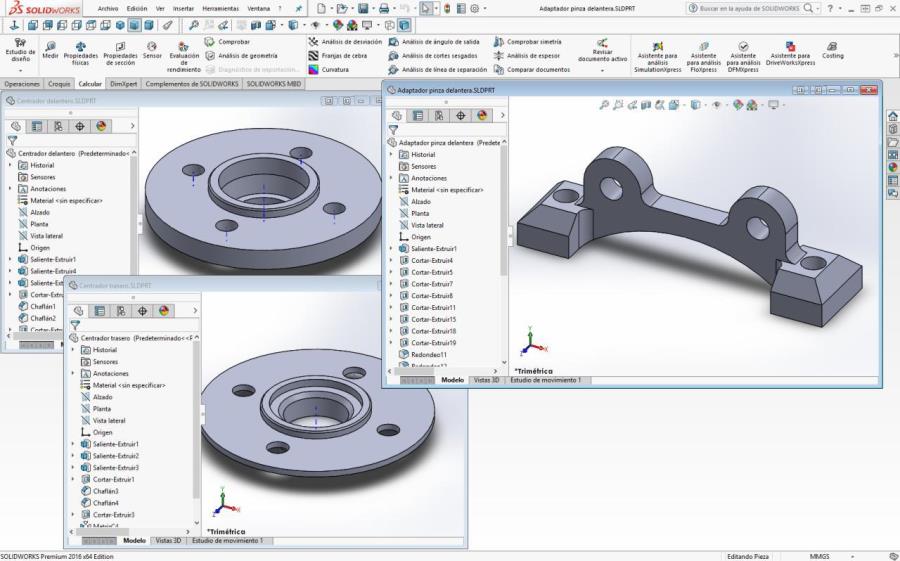Viewport: 900px width, 561px height.
Task: Launch the Costing tool
Action: (x=832, y=50)
